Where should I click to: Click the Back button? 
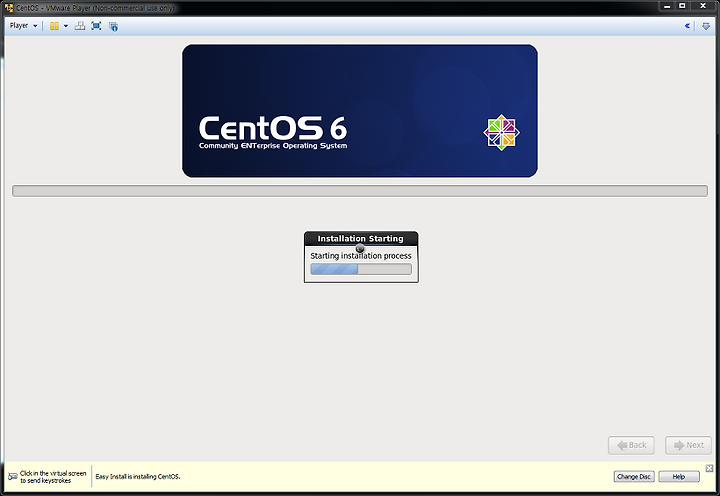pyautogui.click(x=631, y=445)
